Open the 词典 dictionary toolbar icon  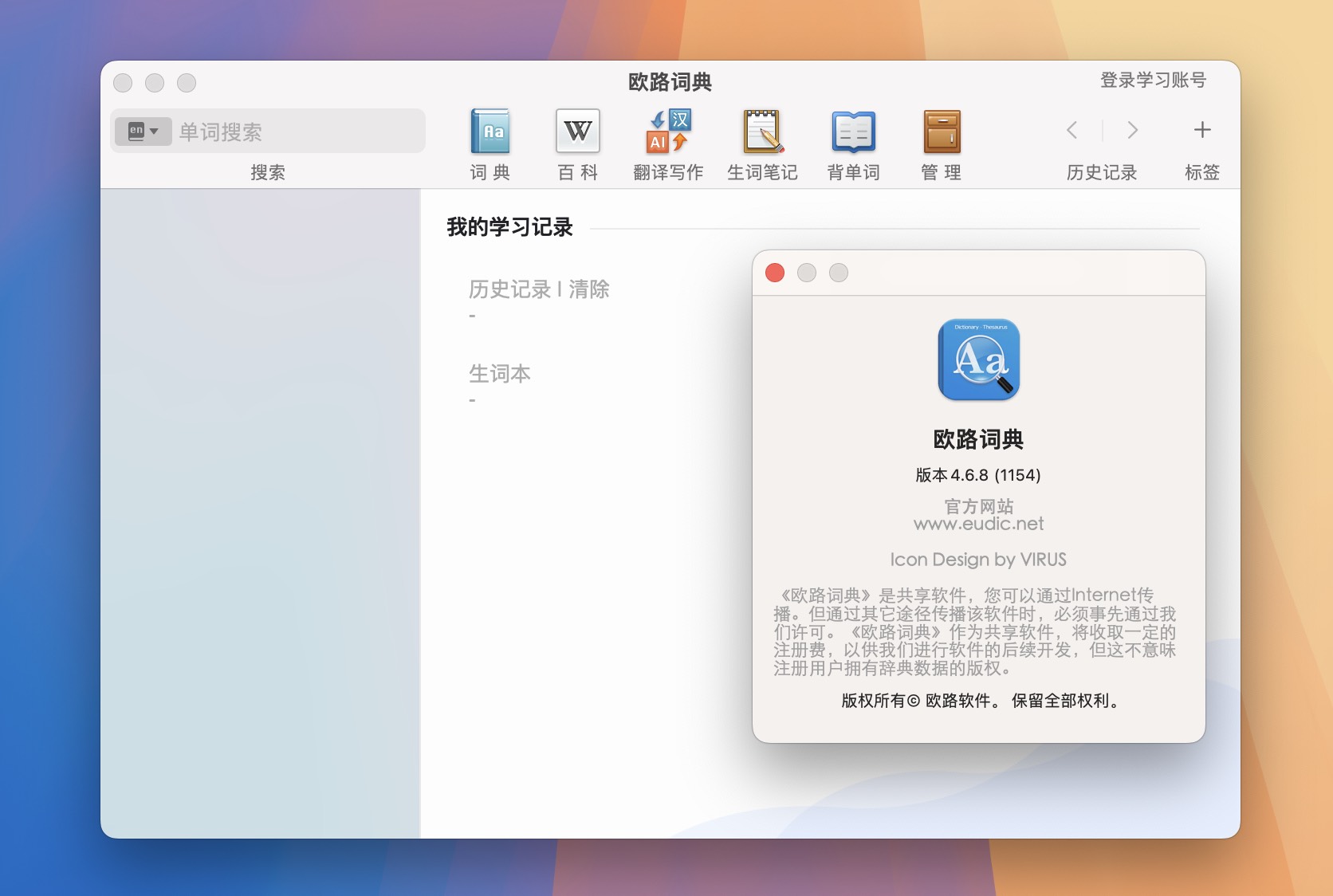pyautogui.click(x=490, y=132)
